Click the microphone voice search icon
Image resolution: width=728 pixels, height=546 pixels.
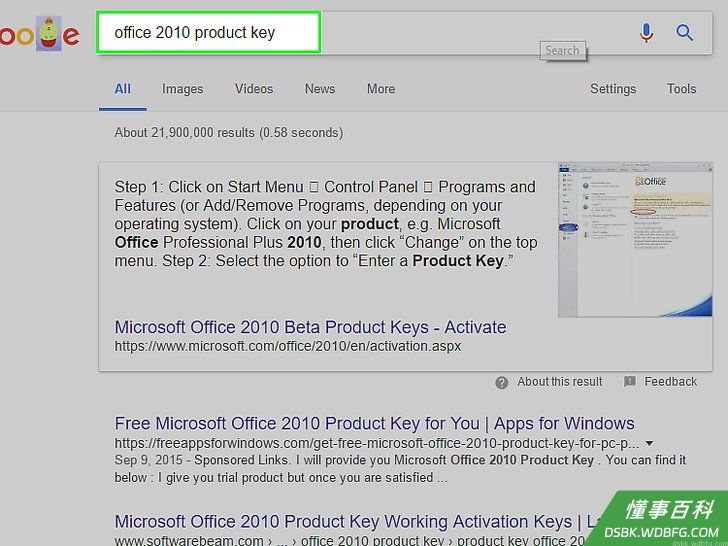click(x=646, y=33)
